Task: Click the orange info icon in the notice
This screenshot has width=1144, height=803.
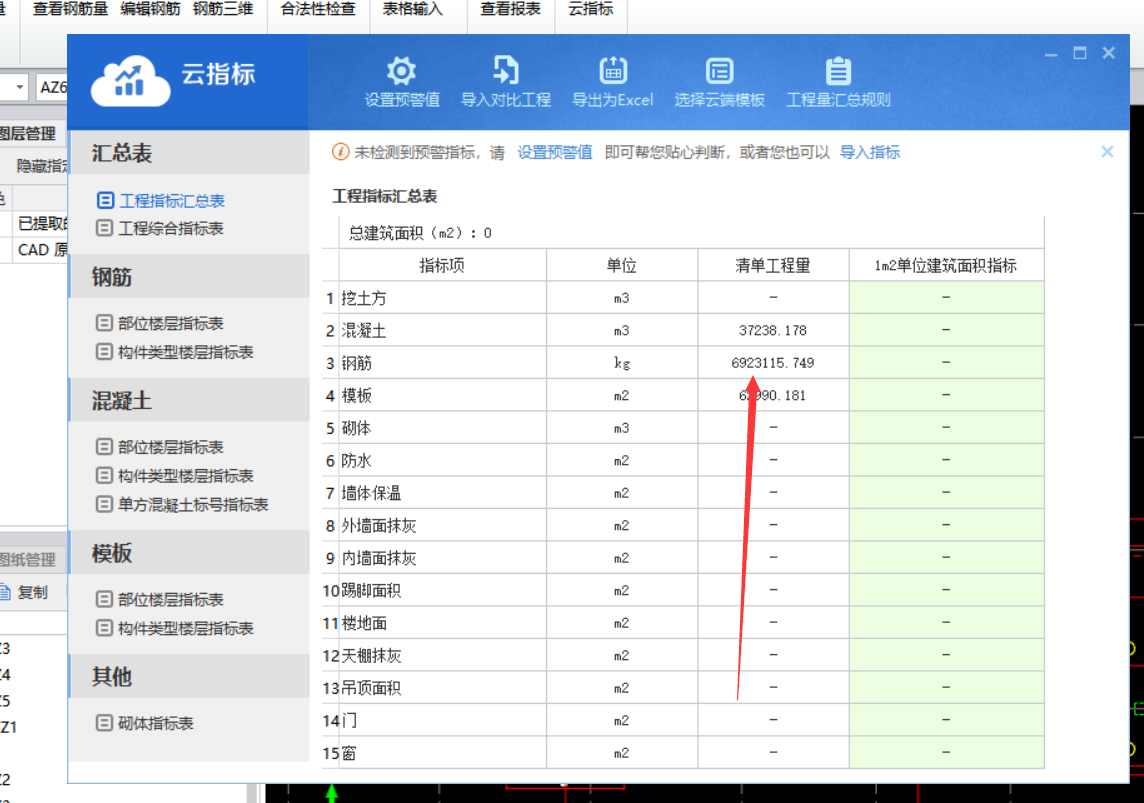Action: point(340,152)
